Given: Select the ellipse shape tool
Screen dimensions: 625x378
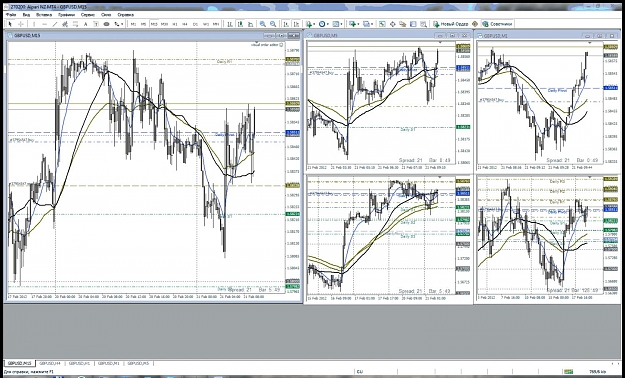Looking at the screenshot, I should click(106, 24).
